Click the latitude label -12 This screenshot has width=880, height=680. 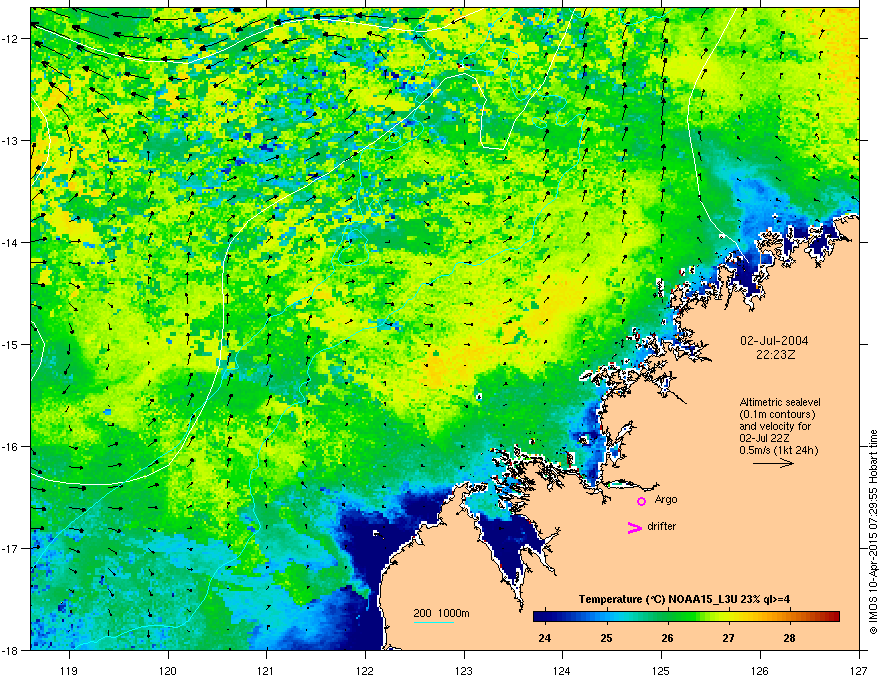tap(11, 39)
